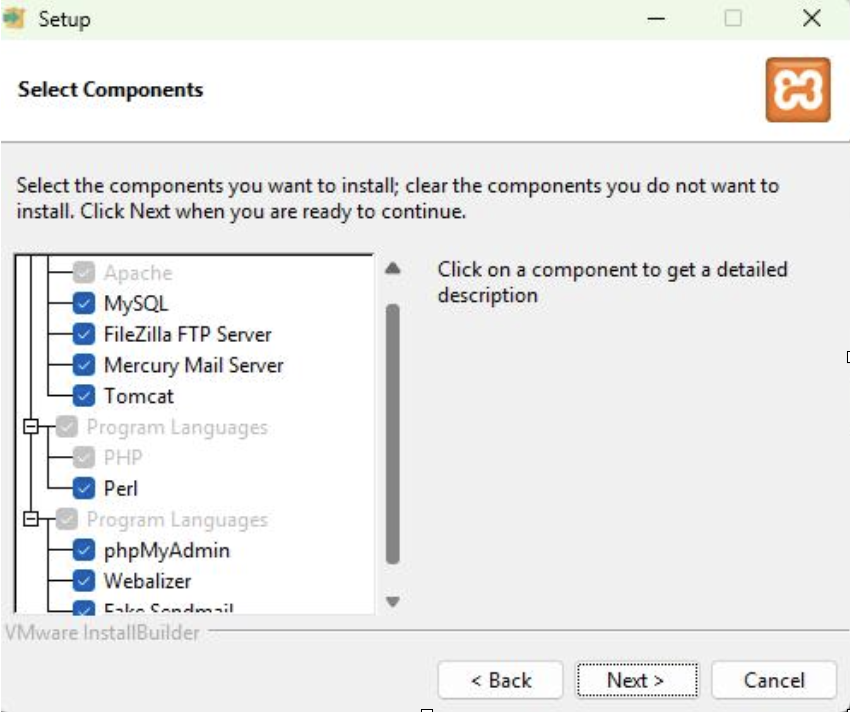Viewport: 850px width, 712px height.
Task: Toggle the phpMyAdmin checkbox
Action: coord(85,550)
